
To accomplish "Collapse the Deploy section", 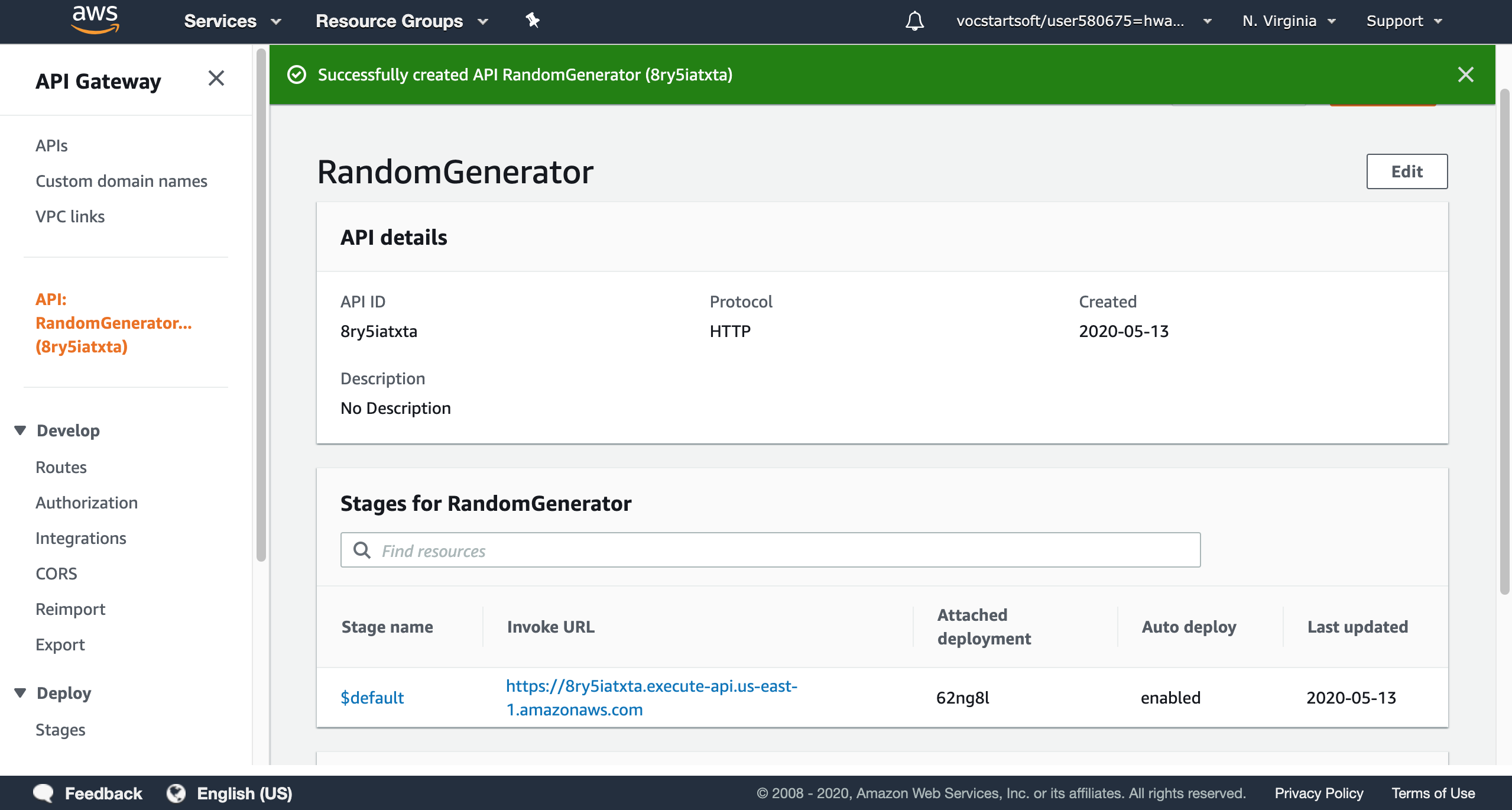I will (20, 693).
